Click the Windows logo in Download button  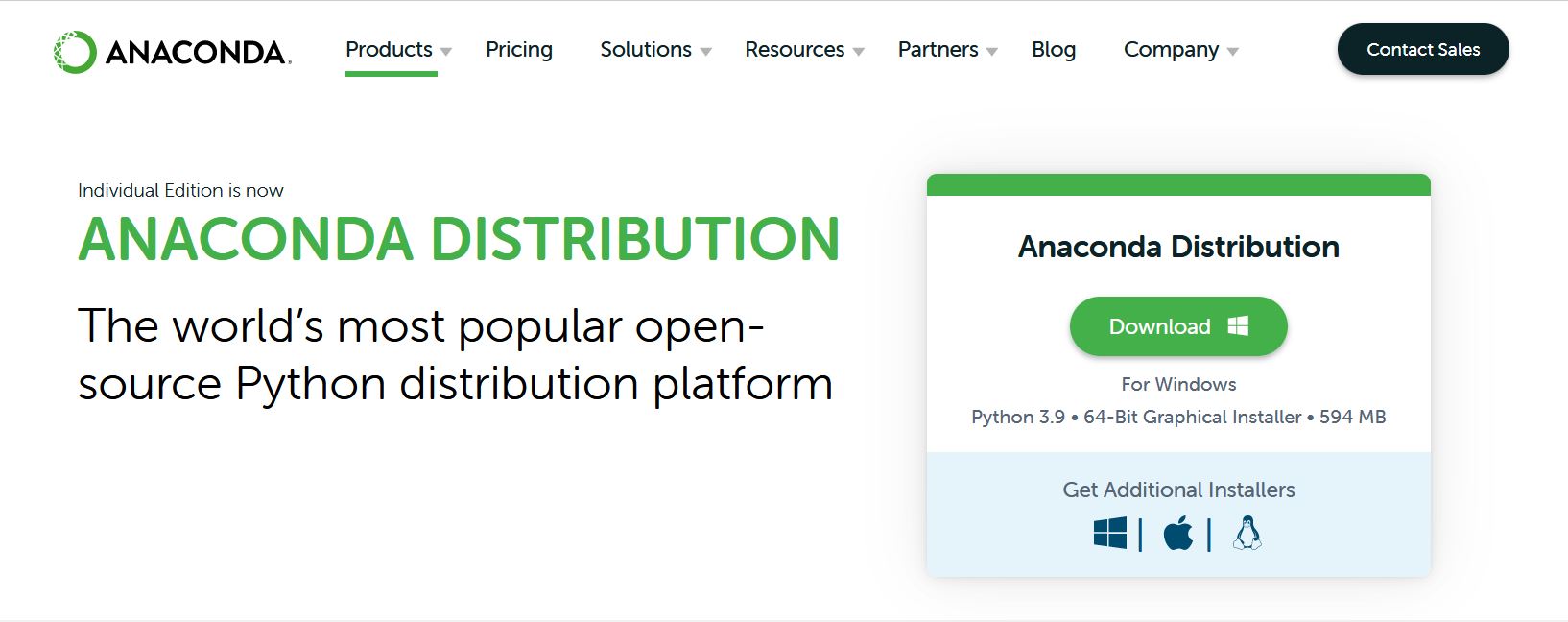click(x=1239, y=326)
